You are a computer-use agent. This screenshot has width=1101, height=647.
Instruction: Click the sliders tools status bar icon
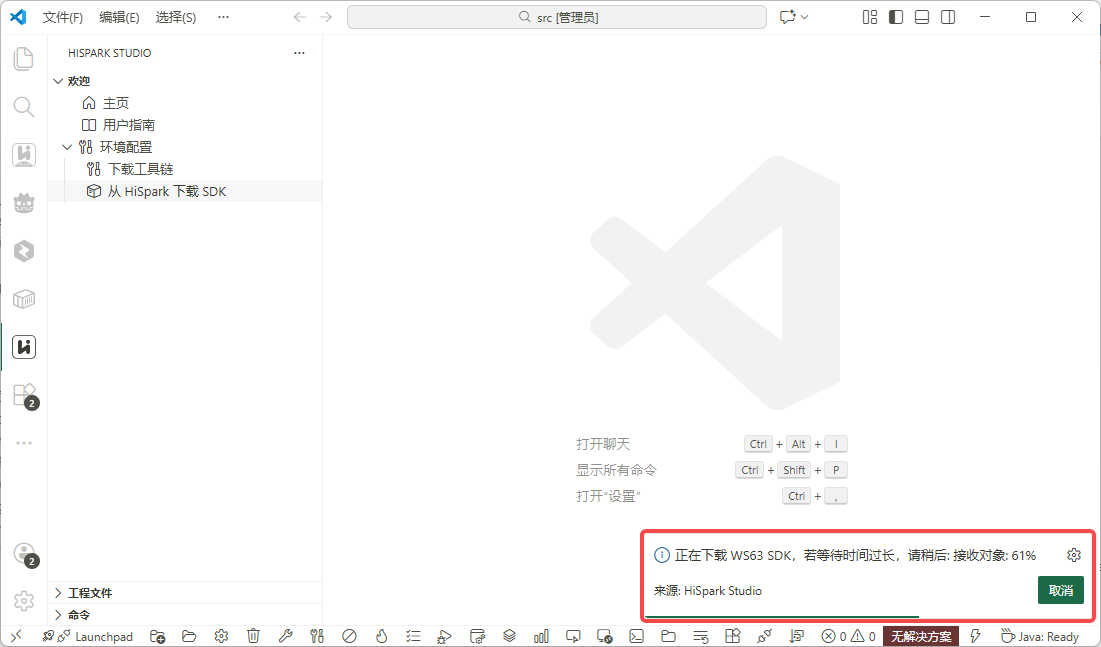[317, 636]
